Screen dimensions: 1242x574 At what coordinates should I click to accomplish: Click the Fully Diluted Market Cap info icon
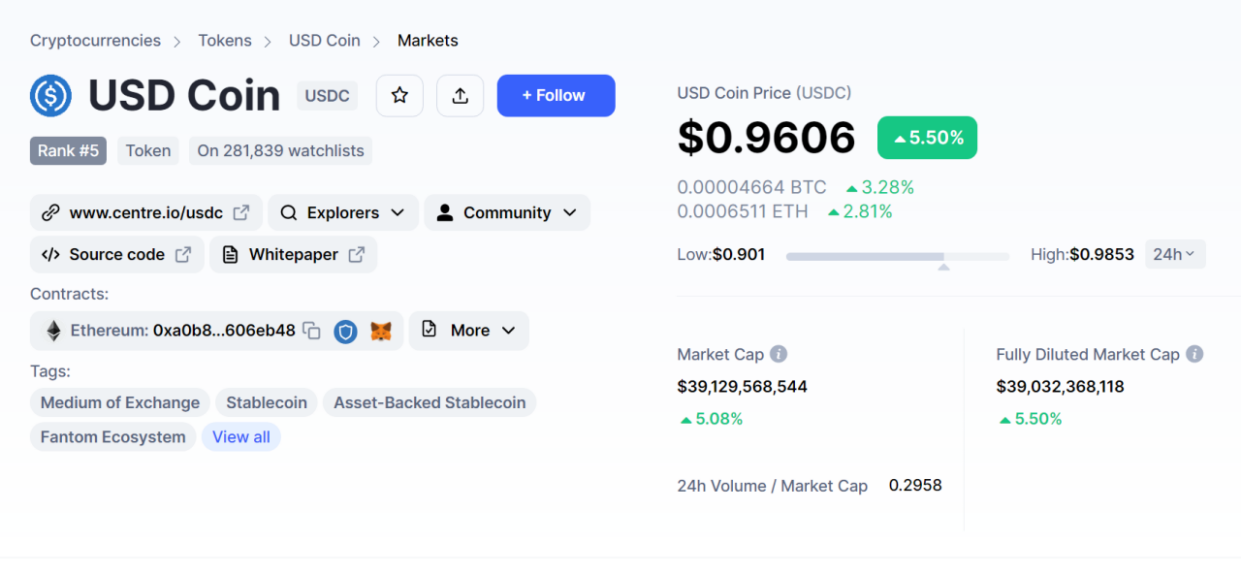(x=1195, y=354)
